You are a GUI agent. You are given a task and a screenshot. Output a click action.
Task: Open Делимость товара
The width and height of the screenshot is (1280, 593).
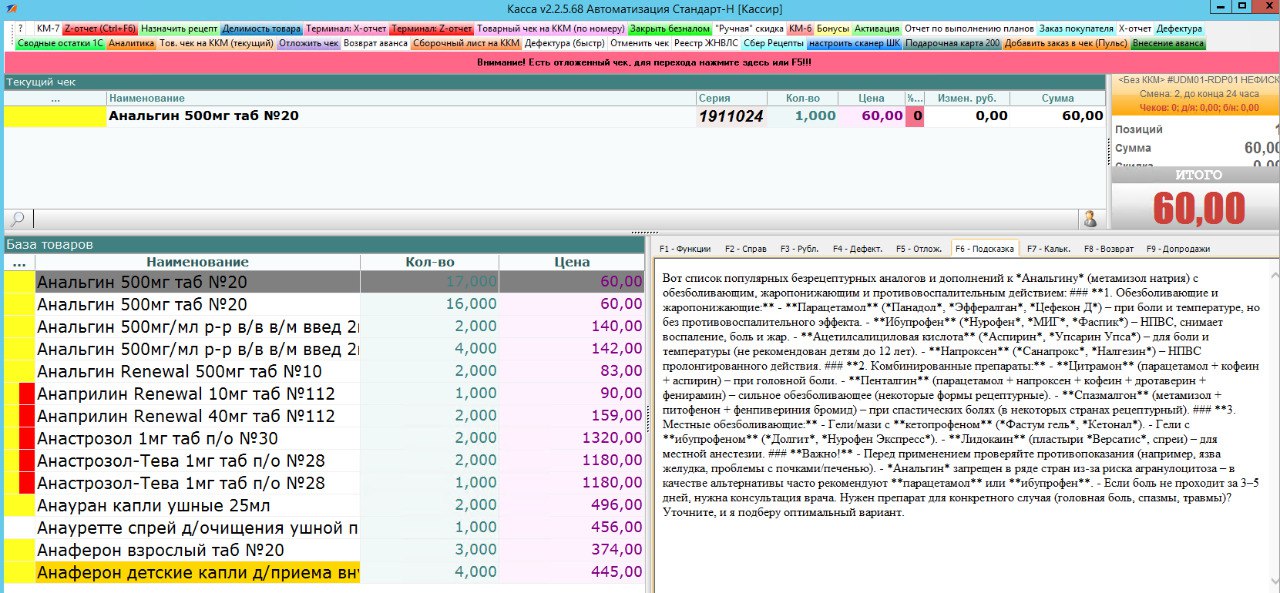pyautogui.click(x=261, y=29)
